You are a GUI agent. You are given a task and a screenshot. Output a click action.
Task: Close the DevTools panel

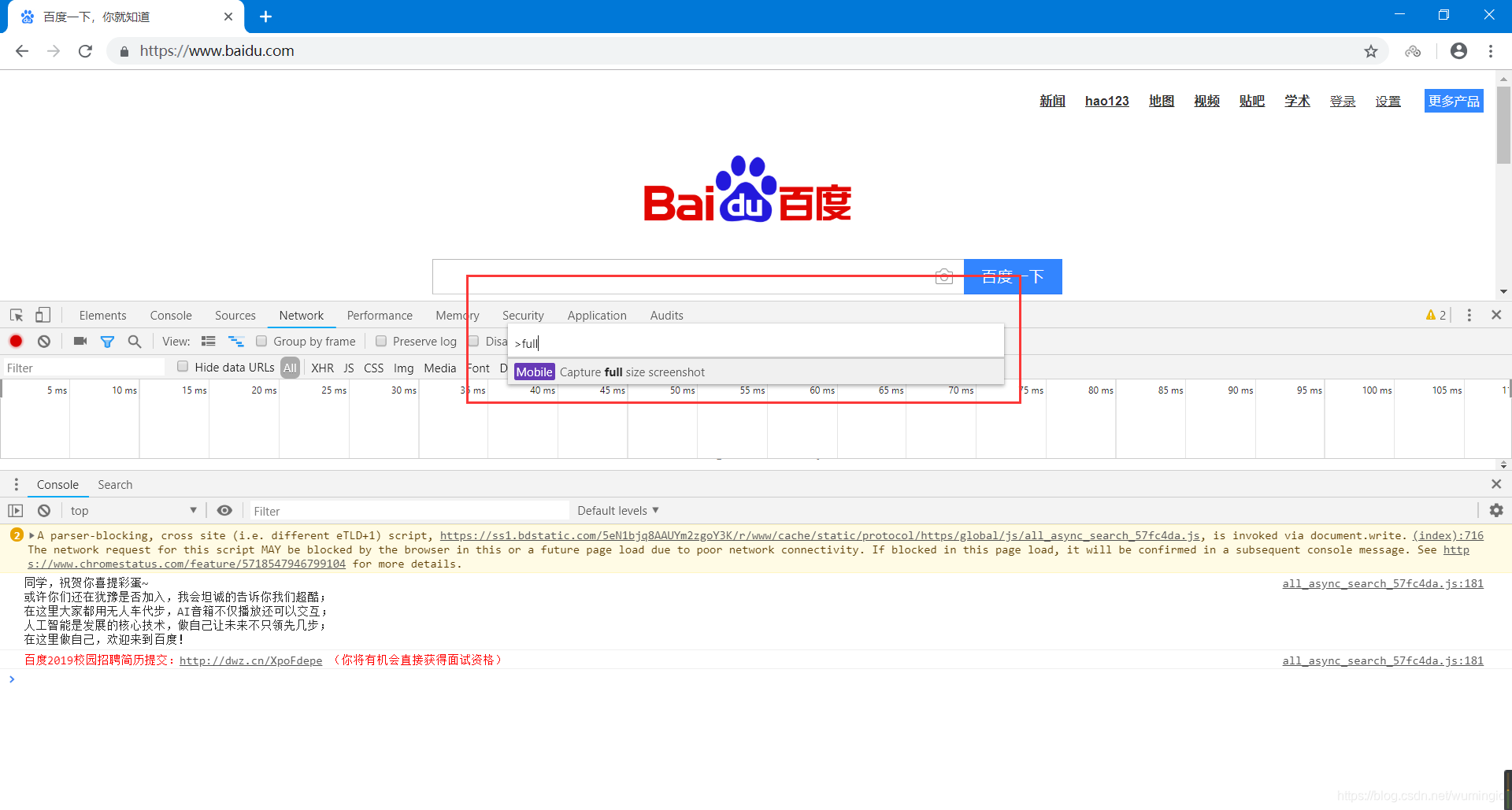[1496, 315]
